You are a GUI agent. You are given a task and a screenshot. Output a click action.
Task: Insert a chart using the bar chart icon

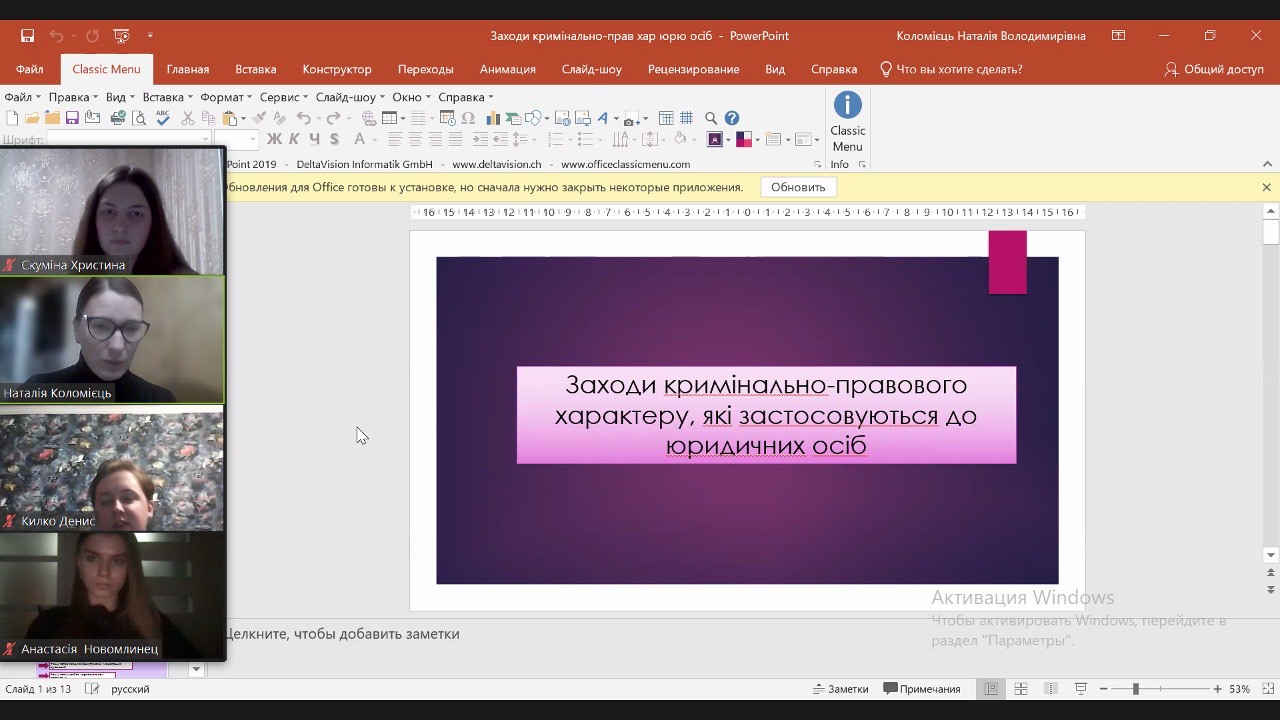(x=493, y=118)
